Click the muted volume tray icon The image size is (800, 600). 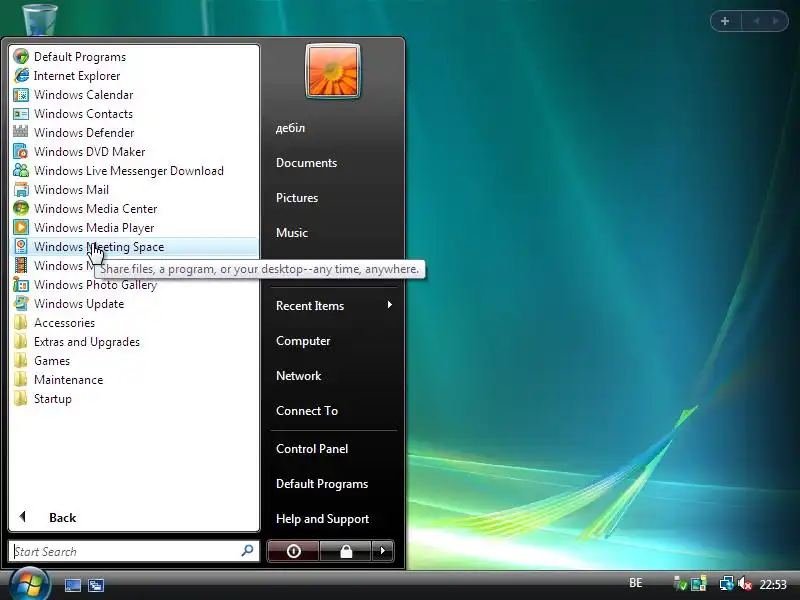[x=745, y=584]
